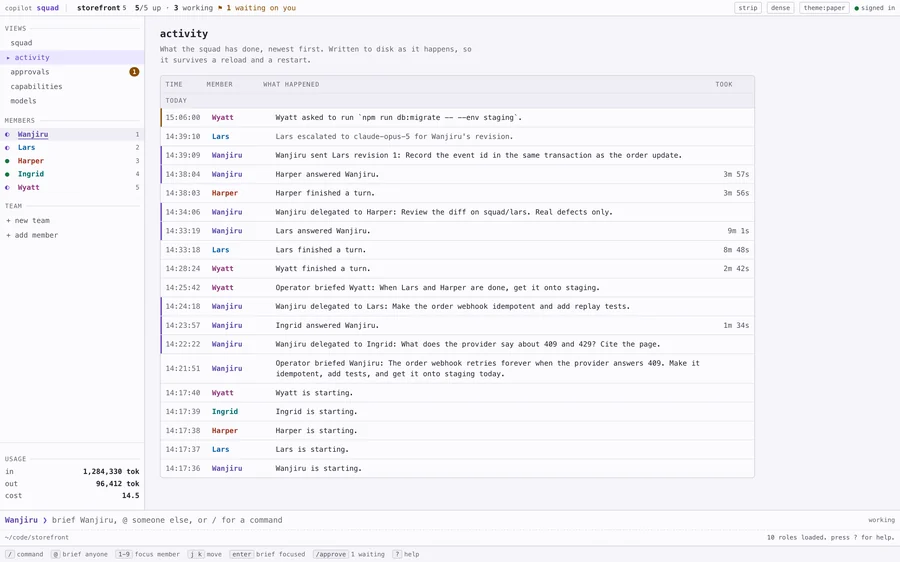Viewport: 900px width, 562px height.
Task: Click '+ add member'
Action: click(x=32, y=235)
